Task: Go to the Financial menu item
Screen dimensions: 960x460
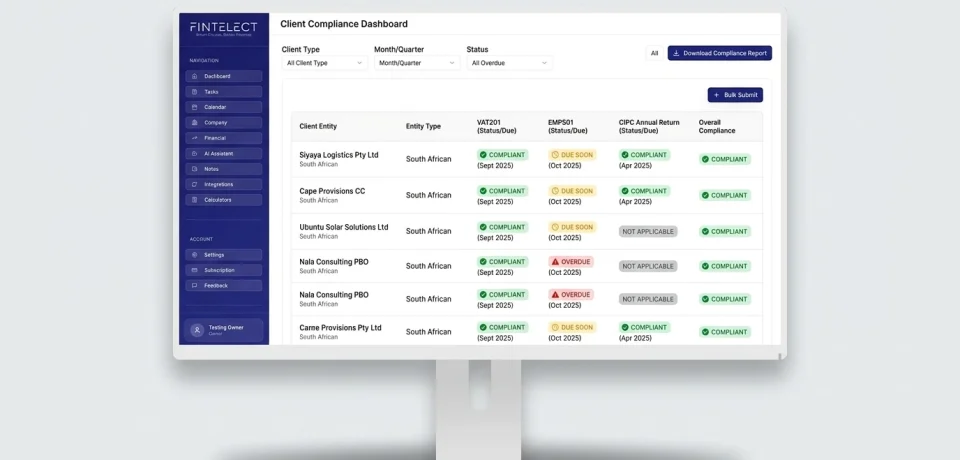Action: pos(224,138)
